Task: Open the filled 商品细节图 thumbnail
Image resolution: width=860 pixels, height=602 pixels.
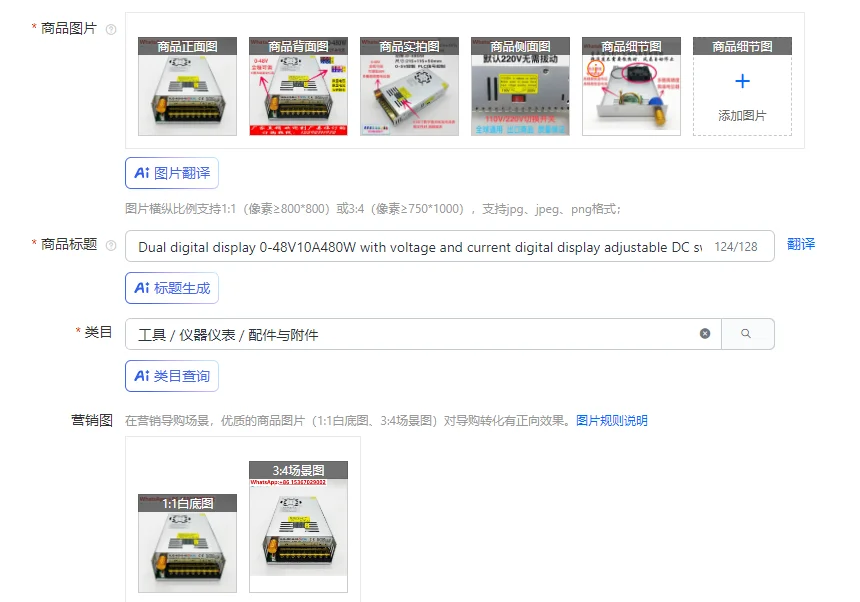Action: 631,86
